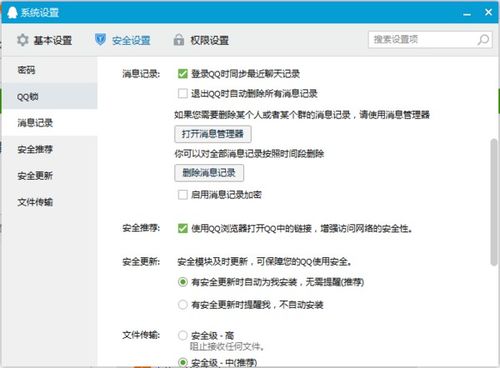Select QQ锁 in the sidebar
Viewport: 500px width, 368px height.
[50, 96]
